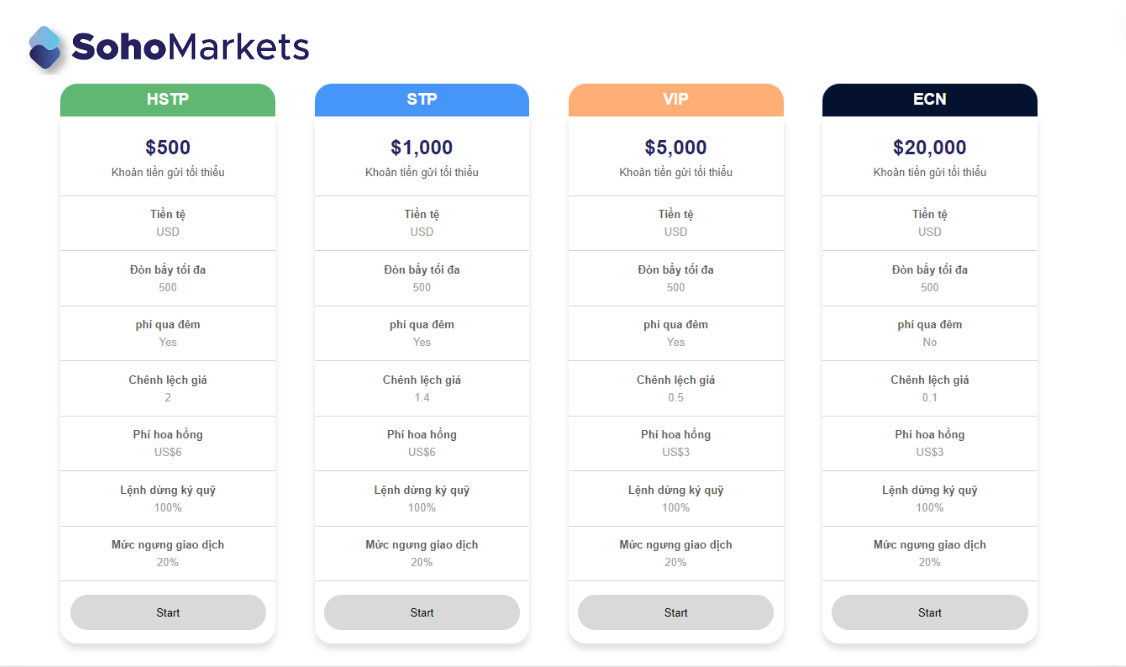Click the $20,000 minimum deposit amount
The height and width of the screenshot is (667, 1126).
pyautogui.click(x=930, y=148)
